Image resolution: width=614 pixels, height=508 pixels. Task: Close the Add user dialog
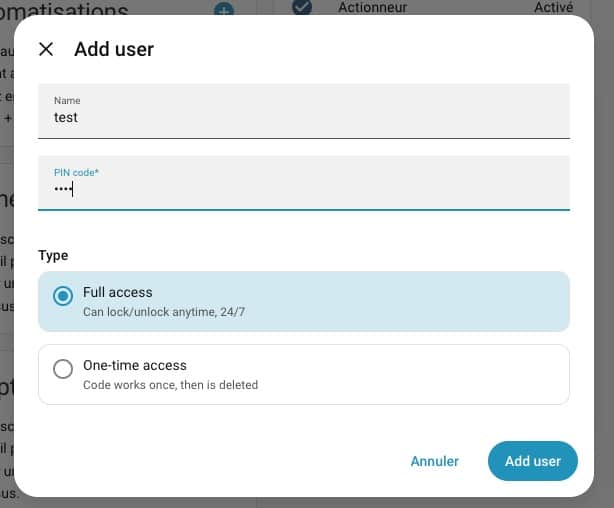(x=46, y=49)
